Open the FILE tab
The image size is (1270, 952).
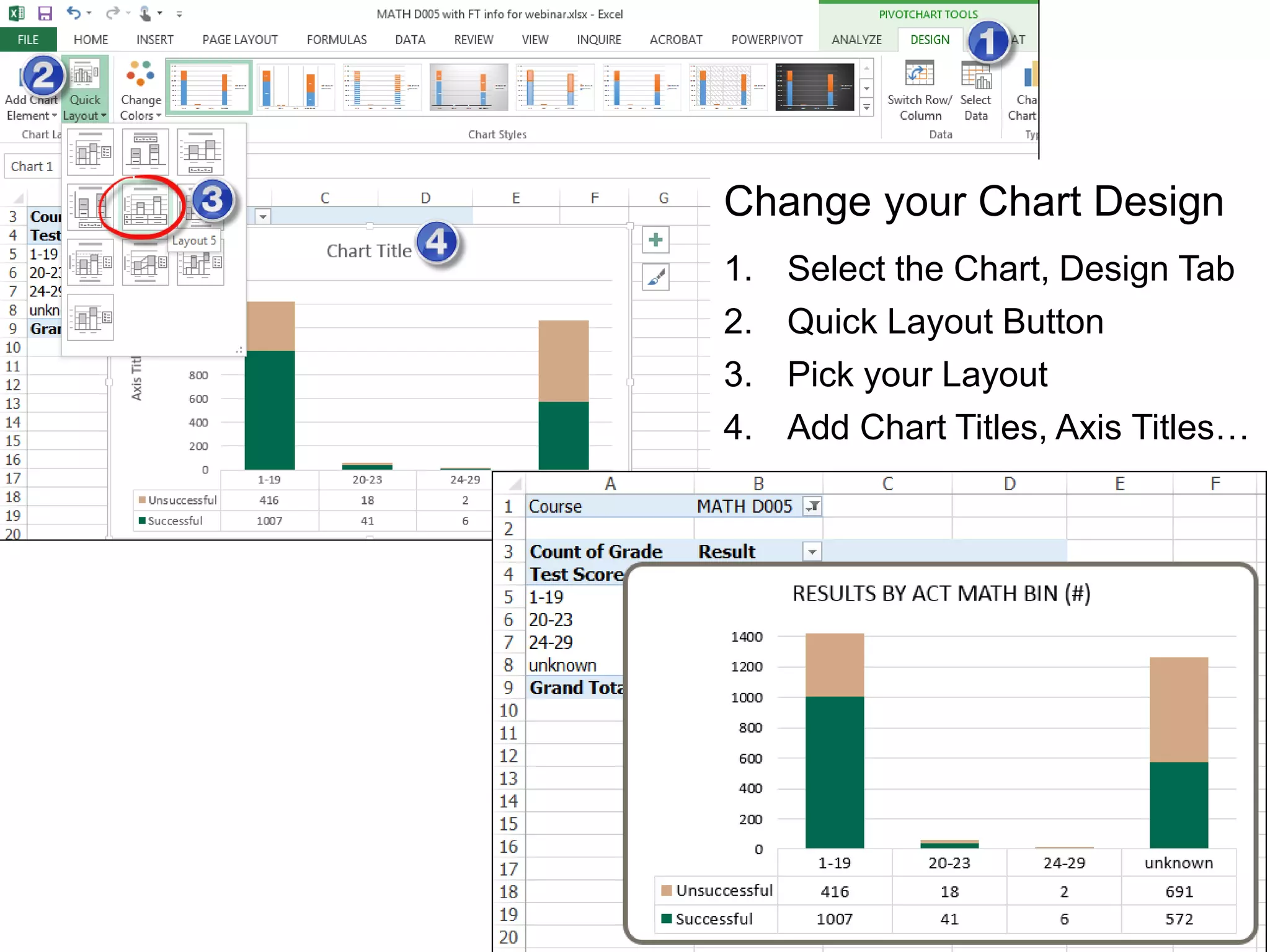pyautogui.click(x=28, y=40)
